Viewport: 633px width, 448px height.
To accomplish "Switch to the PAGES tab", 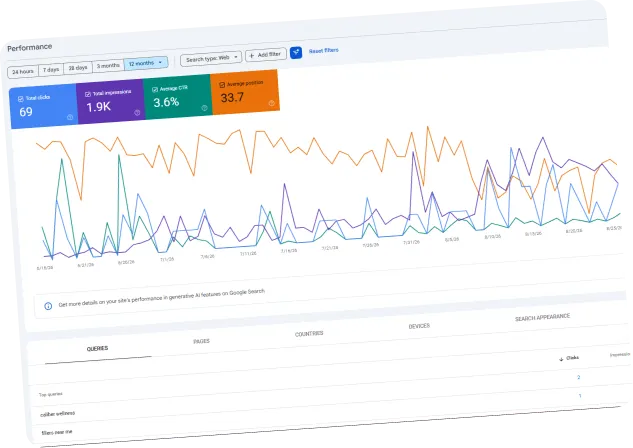I will point(201,341).
